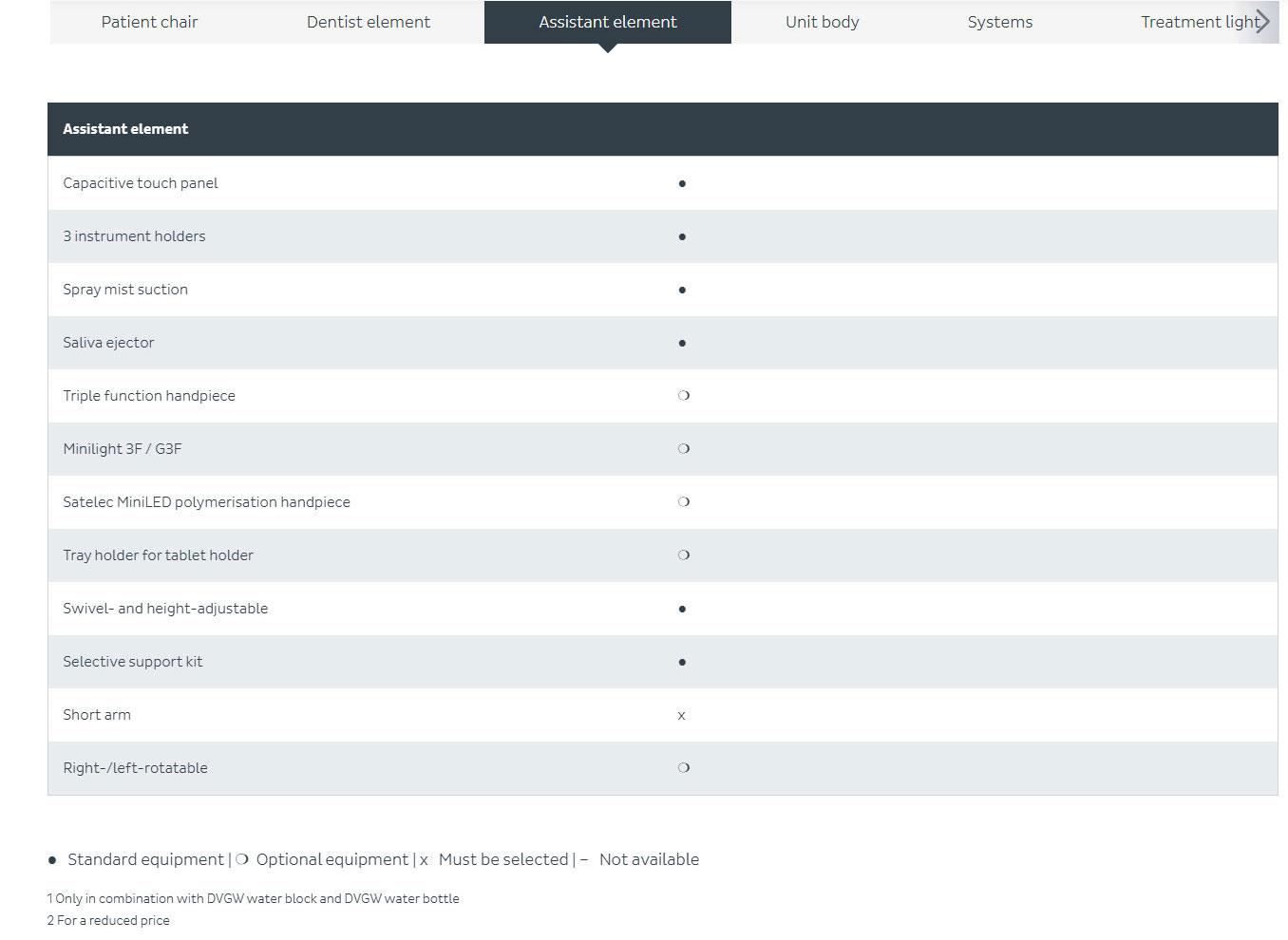Click the standard dot for Spray mist suction
This screenshot has height=940, width=1288.
coord(682,290)
